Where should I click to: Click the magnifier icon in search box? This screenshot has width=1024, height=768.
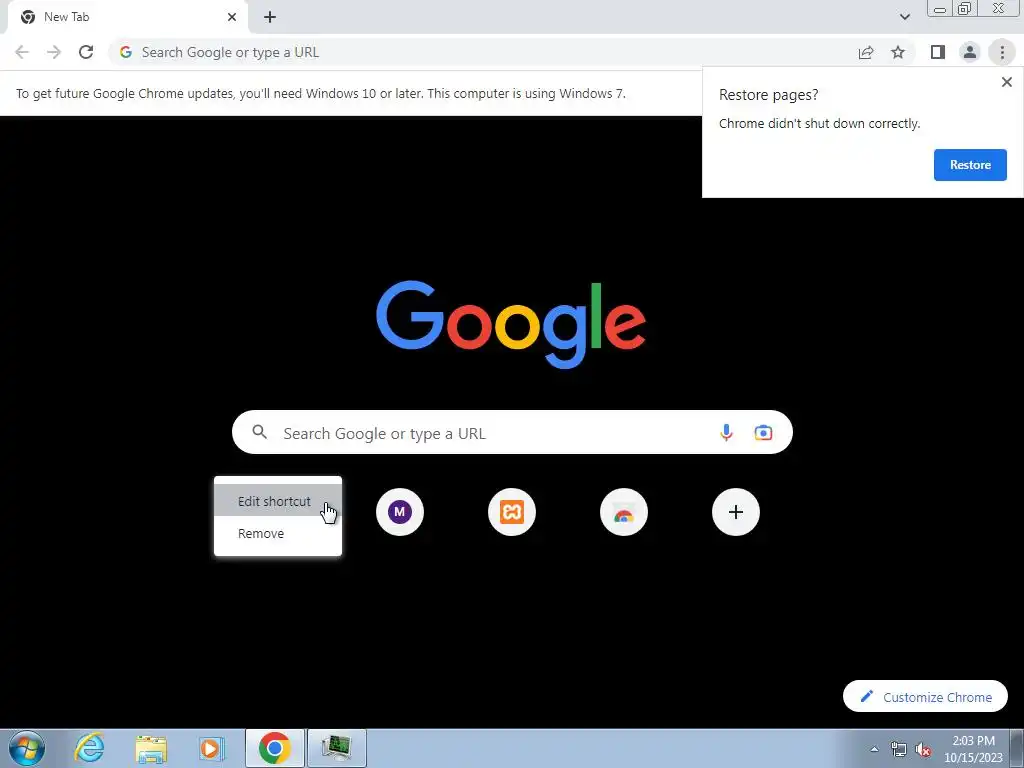coord(259,432)
